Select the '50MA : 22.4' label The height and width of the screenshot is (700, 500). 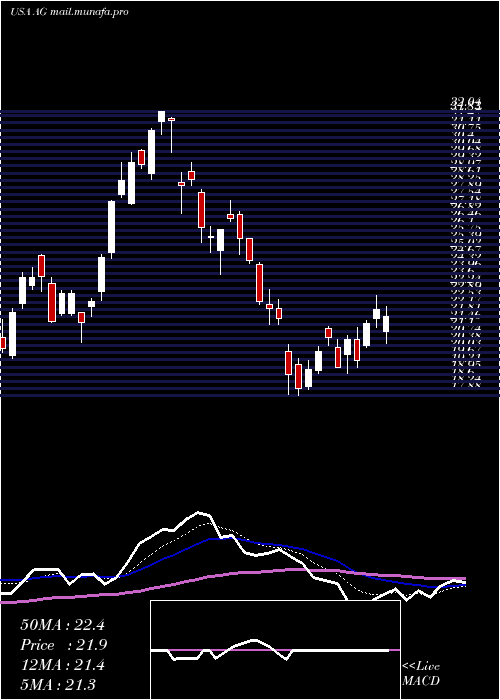62,625
